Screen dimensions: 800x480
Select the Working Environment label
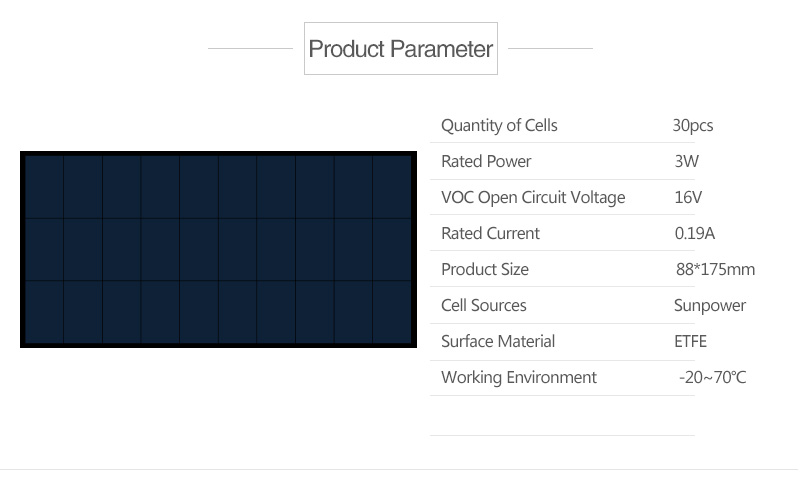coord(518,377)
